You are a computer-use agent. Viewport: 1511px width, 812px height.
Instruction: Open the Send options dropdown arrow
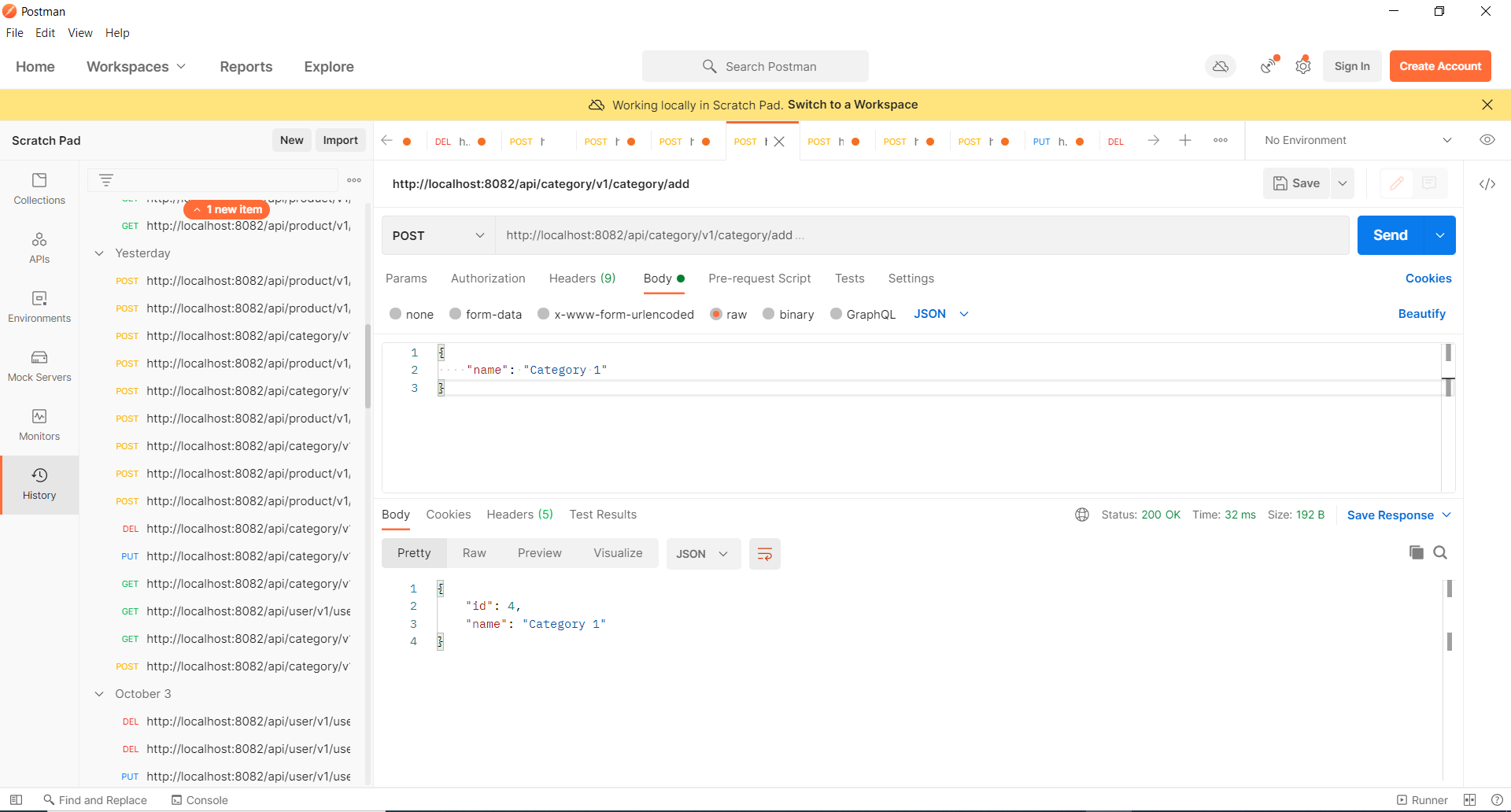1440,235
